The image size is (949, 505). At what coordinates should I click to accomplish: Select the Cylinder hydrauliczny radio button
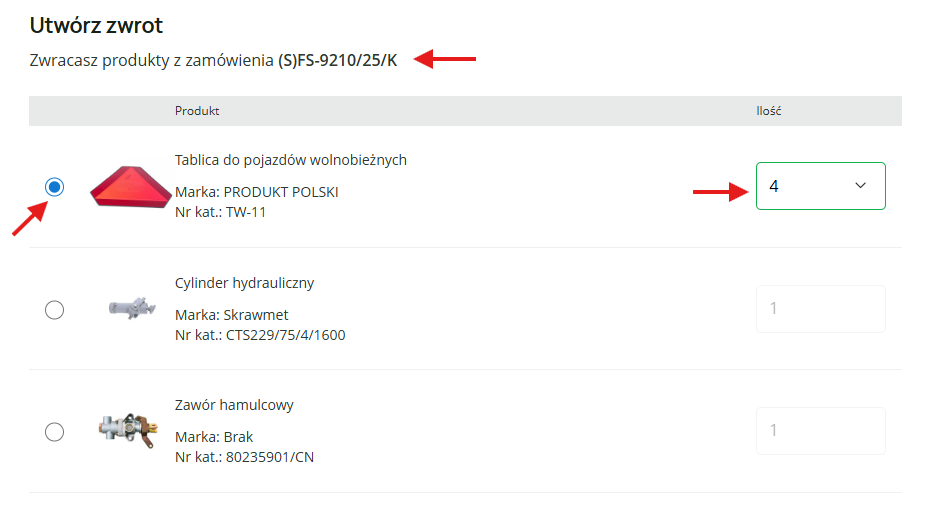point(55,310)
